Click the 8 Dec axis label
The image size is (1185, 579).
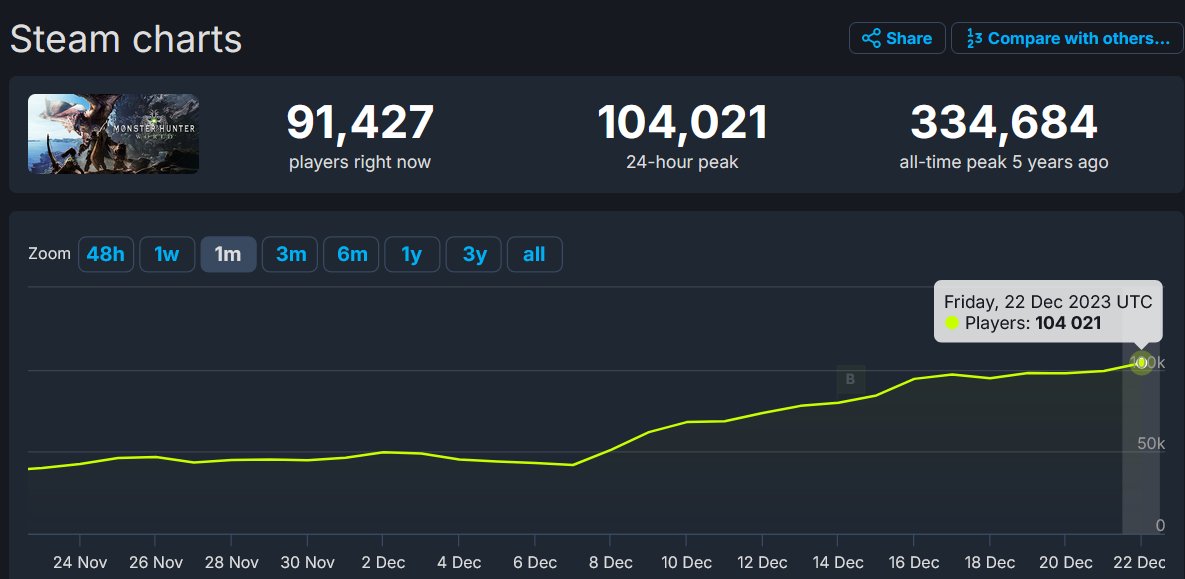tap(610, 562)
